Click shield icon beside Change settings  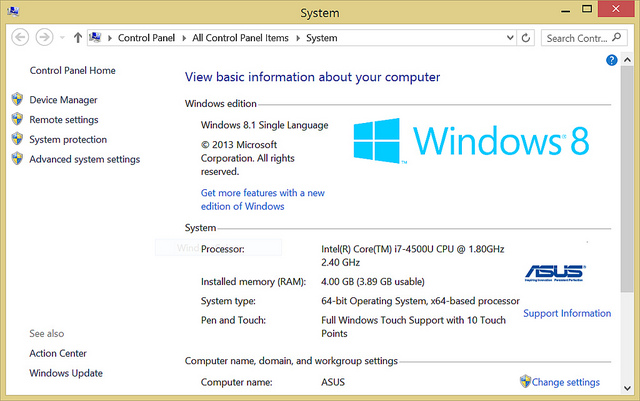(525, 381)
